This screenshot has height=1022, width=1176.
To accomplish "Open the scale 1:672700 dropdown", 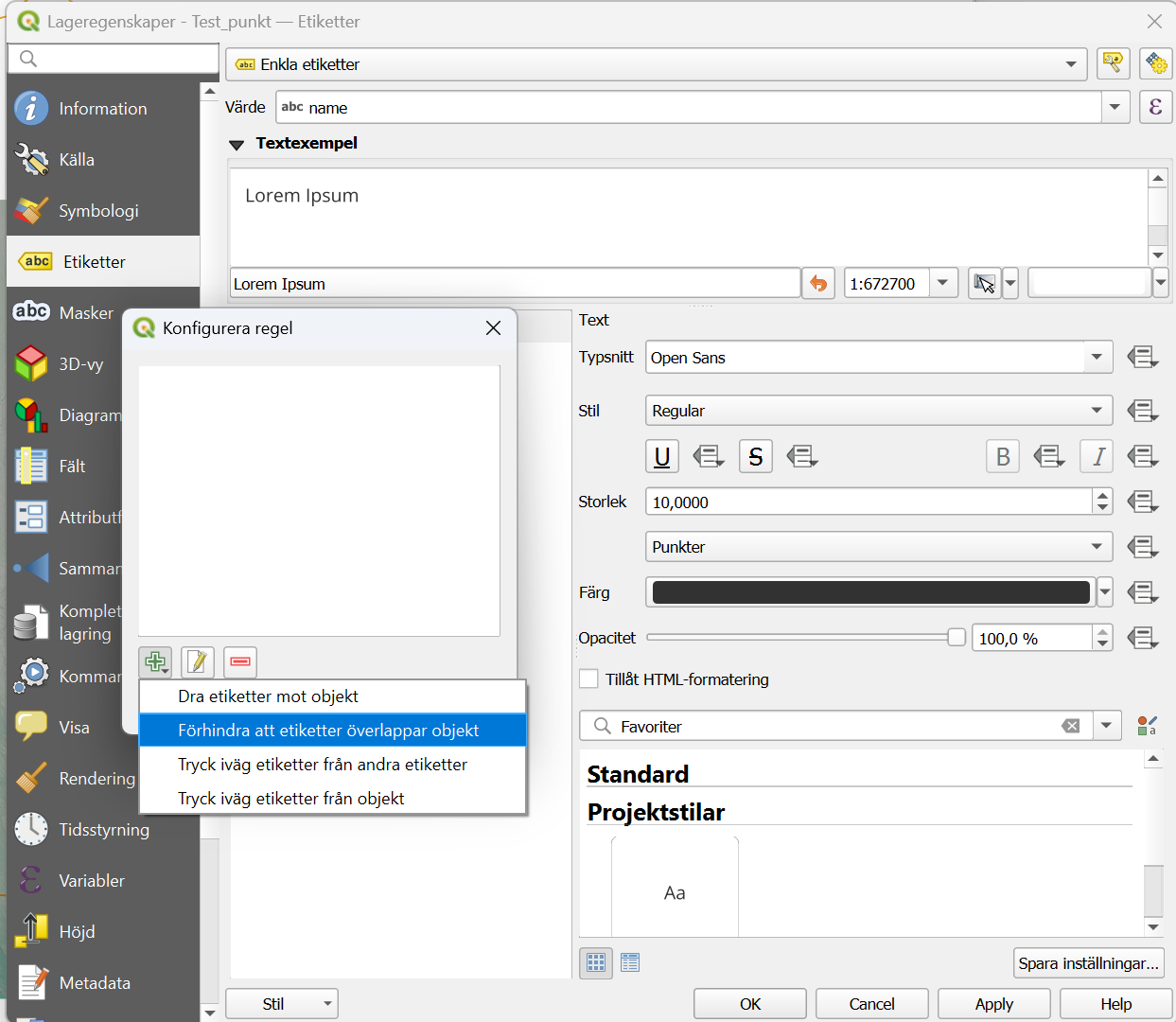I will coord(942,283).
